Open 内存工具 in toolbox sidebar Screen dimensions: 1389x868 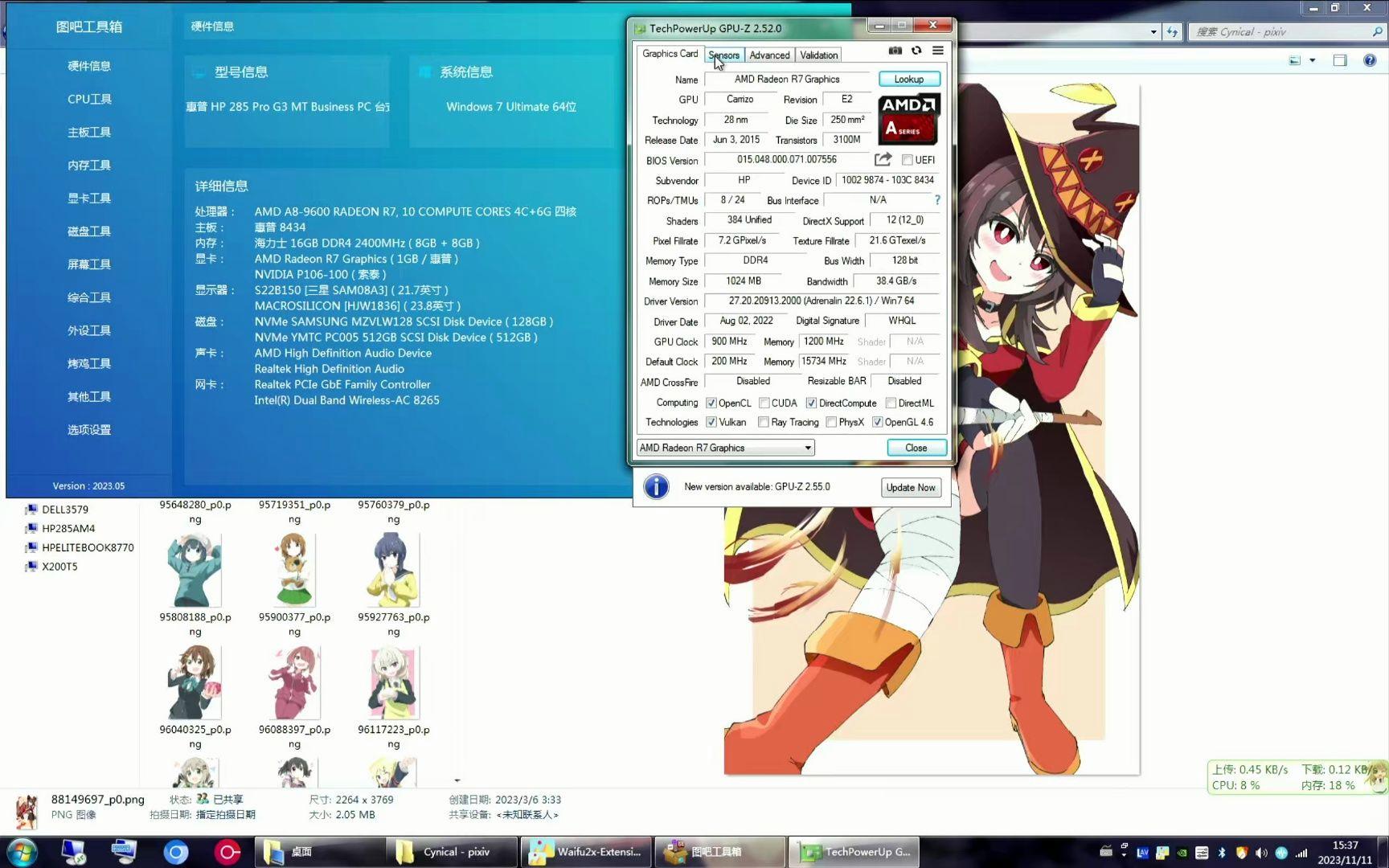click(x=89, y=165)
